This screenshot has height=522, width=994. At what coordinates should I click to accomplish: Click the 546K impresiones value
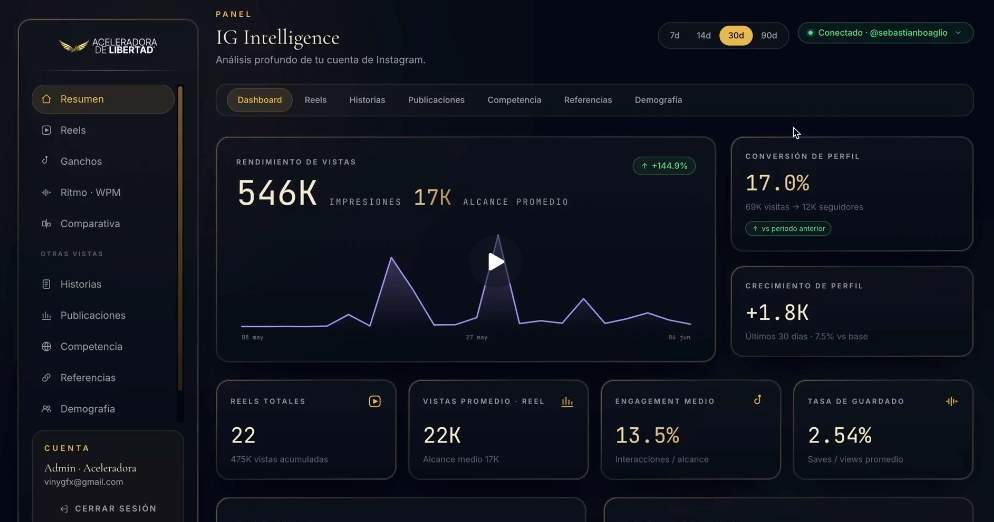[x=277, y=193]
